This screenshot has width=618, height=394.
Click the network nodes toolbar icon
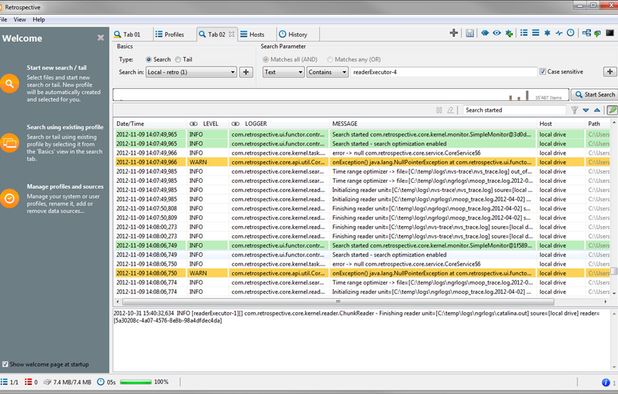[x=586, y=33]
